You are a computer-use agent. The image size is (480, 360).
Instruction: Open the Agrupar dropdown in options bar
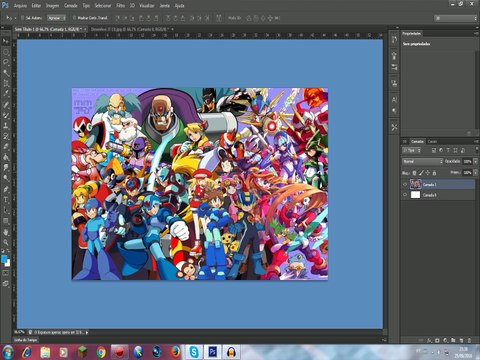click(x=56, y=18)
